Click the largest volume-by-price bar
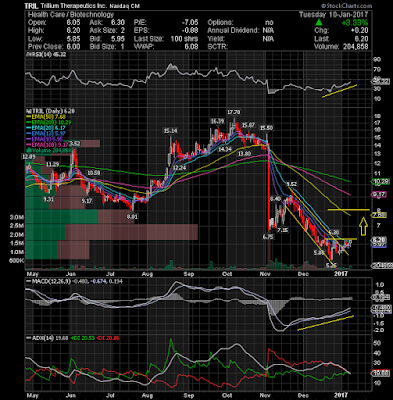393x400 pixels. pos(112,232)
